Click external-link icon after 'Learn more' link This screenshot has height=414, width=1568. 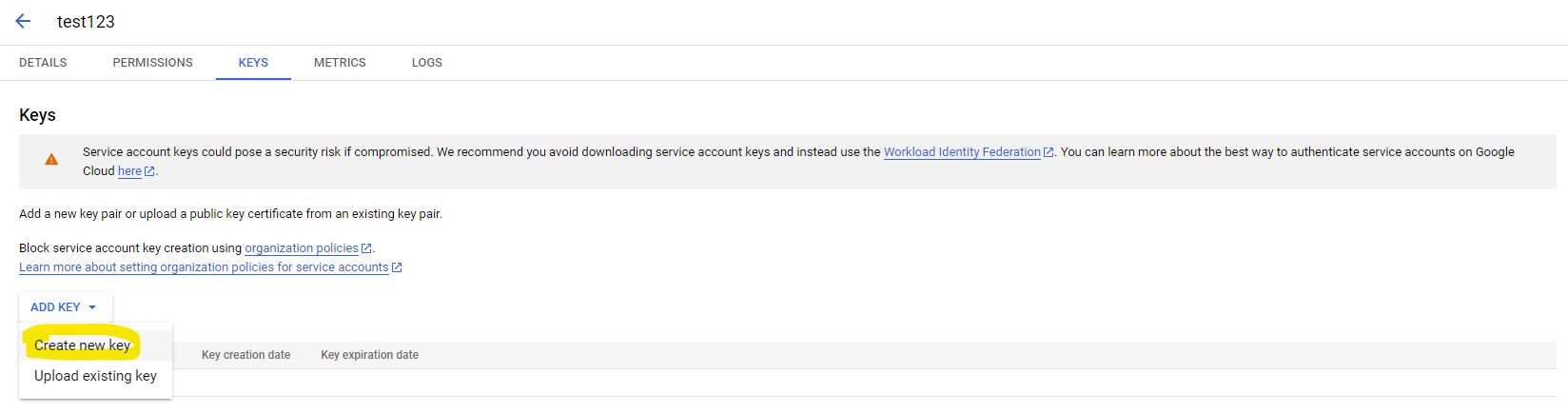pos(397,267)
